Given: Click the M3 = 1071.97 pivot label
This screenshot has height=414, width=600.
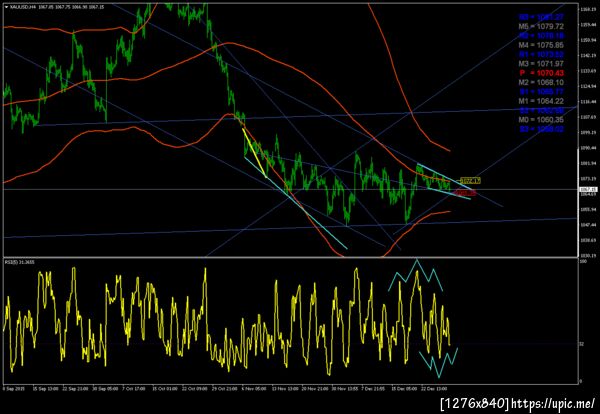Looking at the screenshot, I should point(541,64).
